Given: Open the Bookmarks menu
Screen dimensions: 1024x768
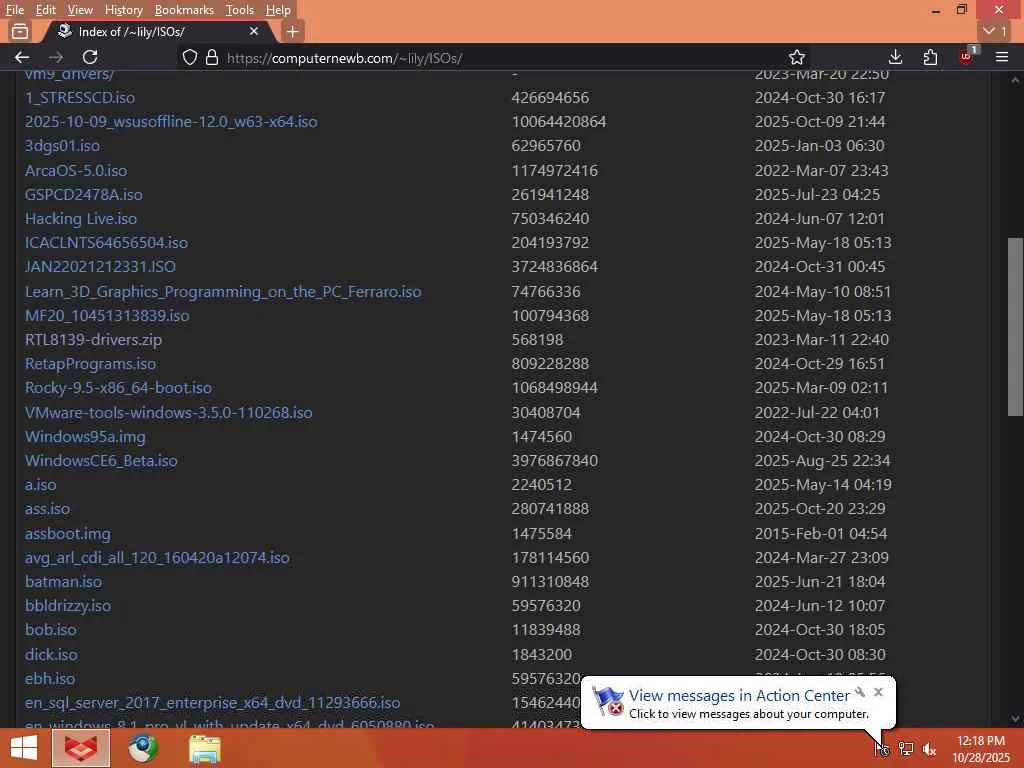Looking at the screenshot, I should point(184,10).
